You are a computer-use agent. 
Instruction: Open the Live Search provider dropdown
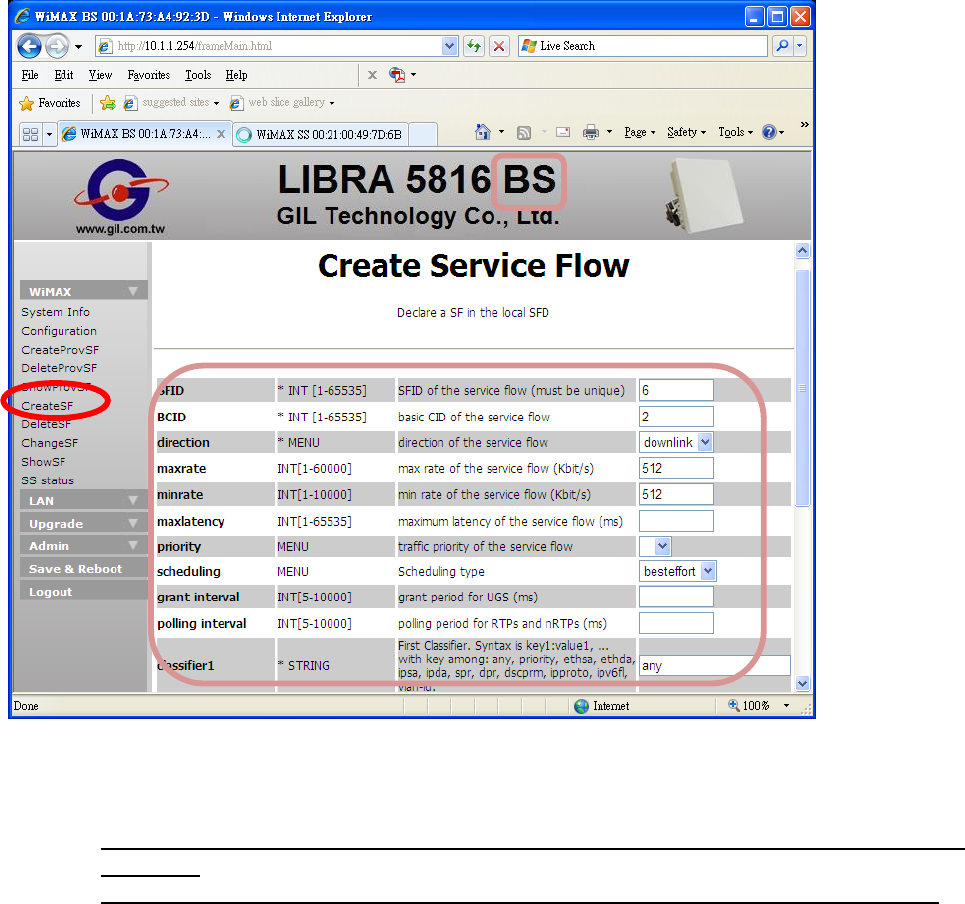coord(799,46)
